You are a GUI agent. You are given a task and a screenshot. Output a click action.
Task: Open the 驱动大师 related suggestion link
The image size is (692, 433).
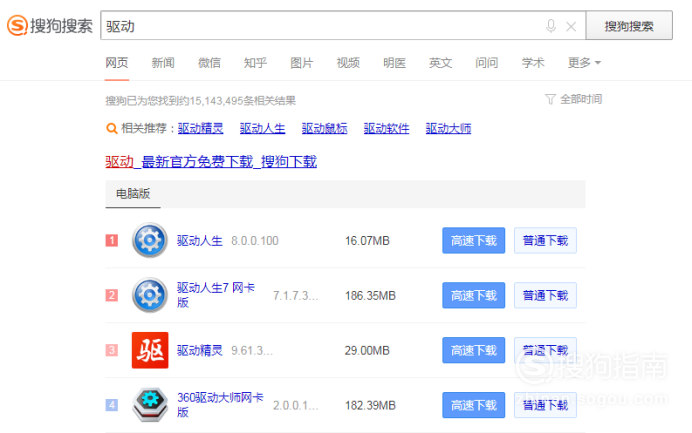point(448,128)
